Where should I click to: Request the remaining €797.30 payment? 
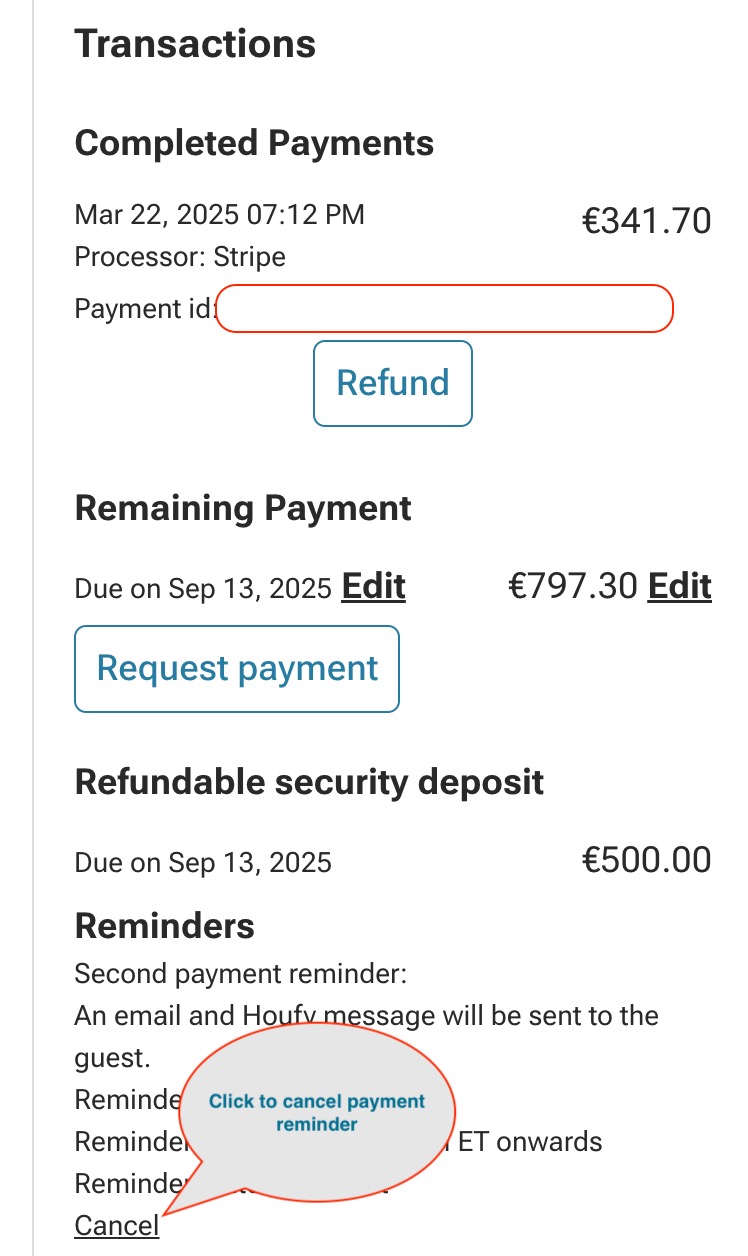(x=236, y=668)
